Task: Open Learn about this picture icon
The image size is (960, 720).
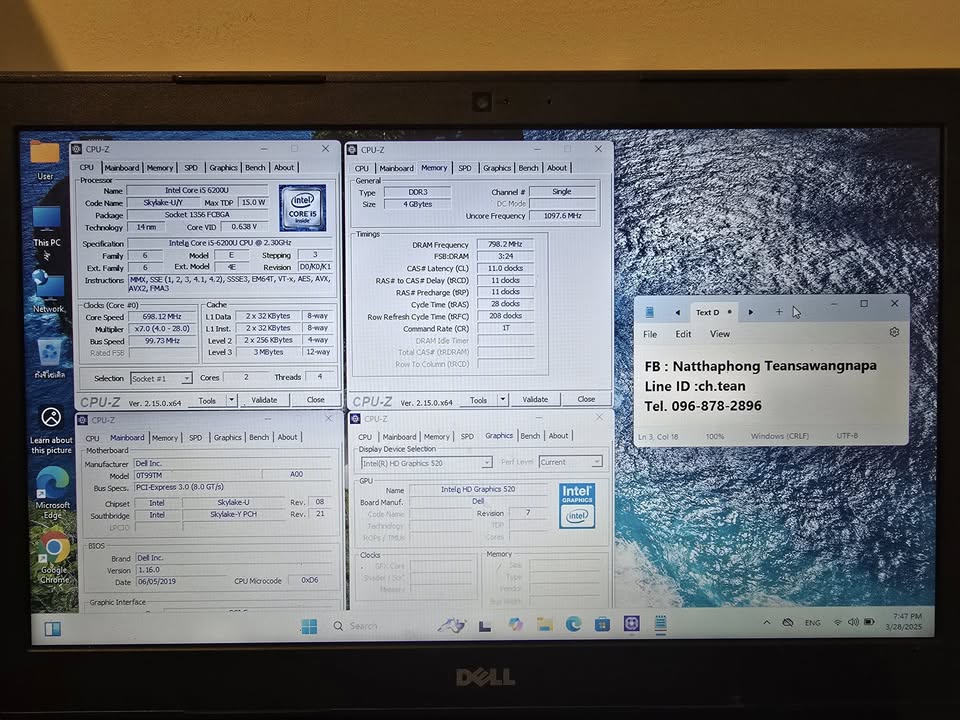Action: point(51,430)
